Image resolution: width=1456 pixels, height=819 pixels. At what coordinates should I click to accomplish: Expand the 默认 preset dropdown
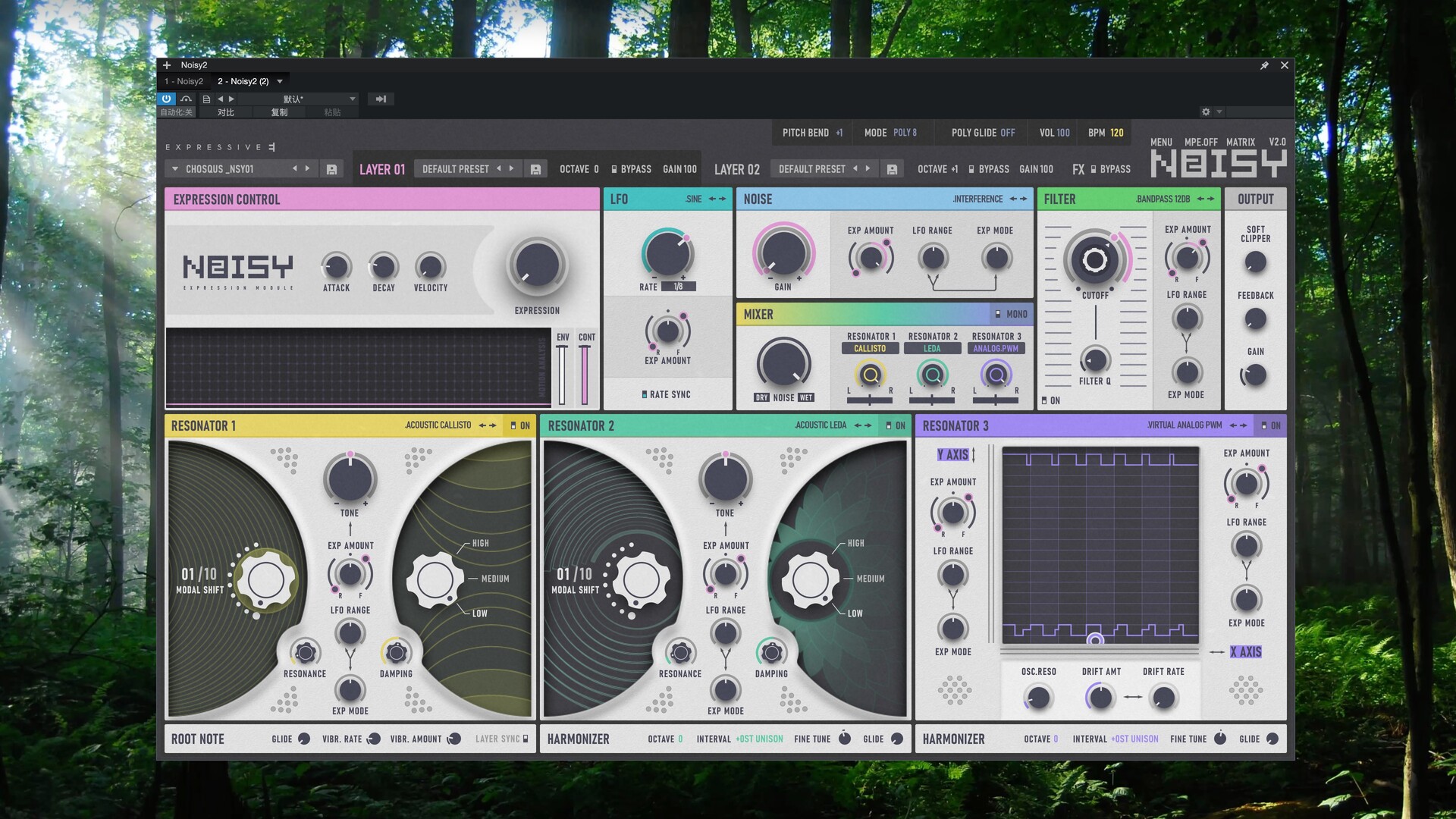pos(352,99)
